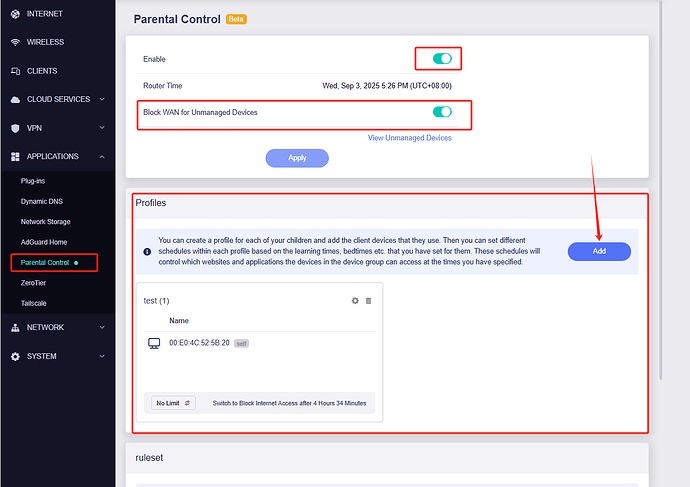Screen dimensions: 690x487
Task: Toggle Block WAN for Unmanaged Devices
Action: point(442,112)
